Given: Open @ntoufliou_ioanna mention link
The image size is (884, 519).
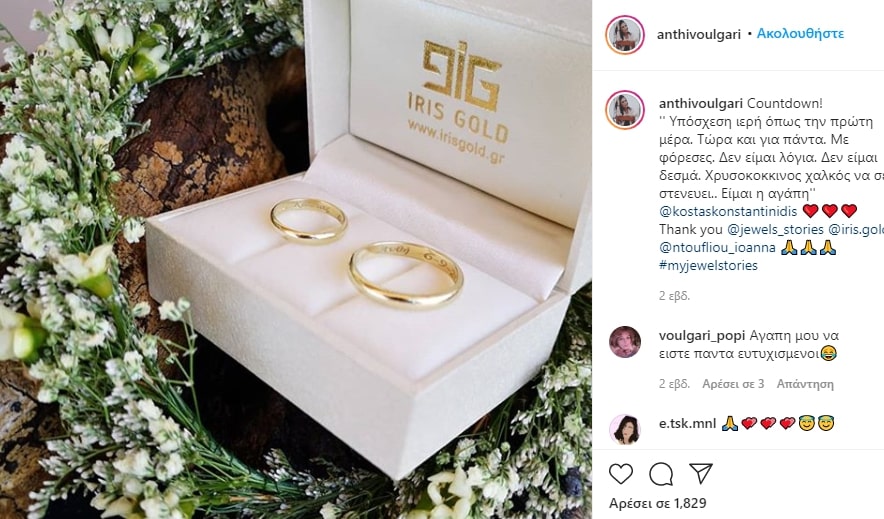Looking at the screenshot, I should (717, 247).
